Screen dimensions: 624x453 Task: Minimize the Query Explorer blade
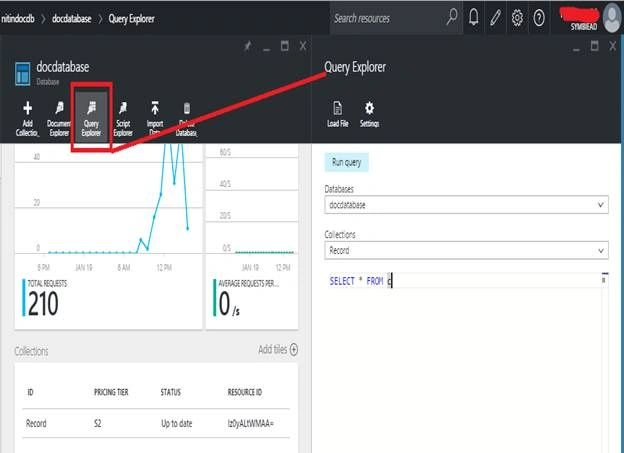pyautogui.click(x=576, y=48)
